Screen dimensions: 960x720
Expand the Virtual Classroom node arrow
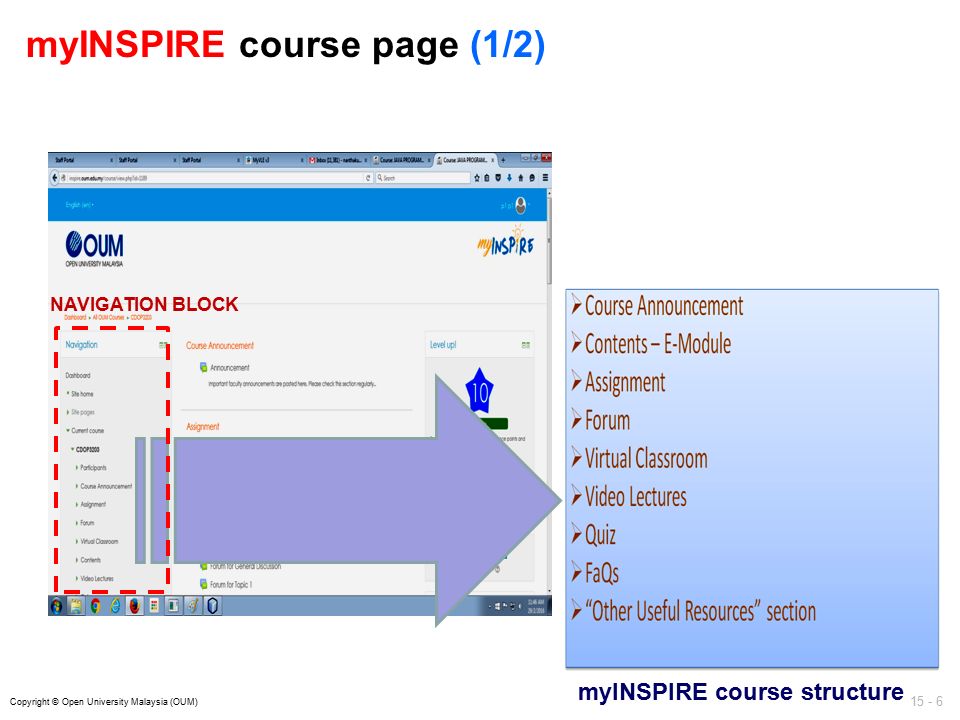click(x=77, y=541)
